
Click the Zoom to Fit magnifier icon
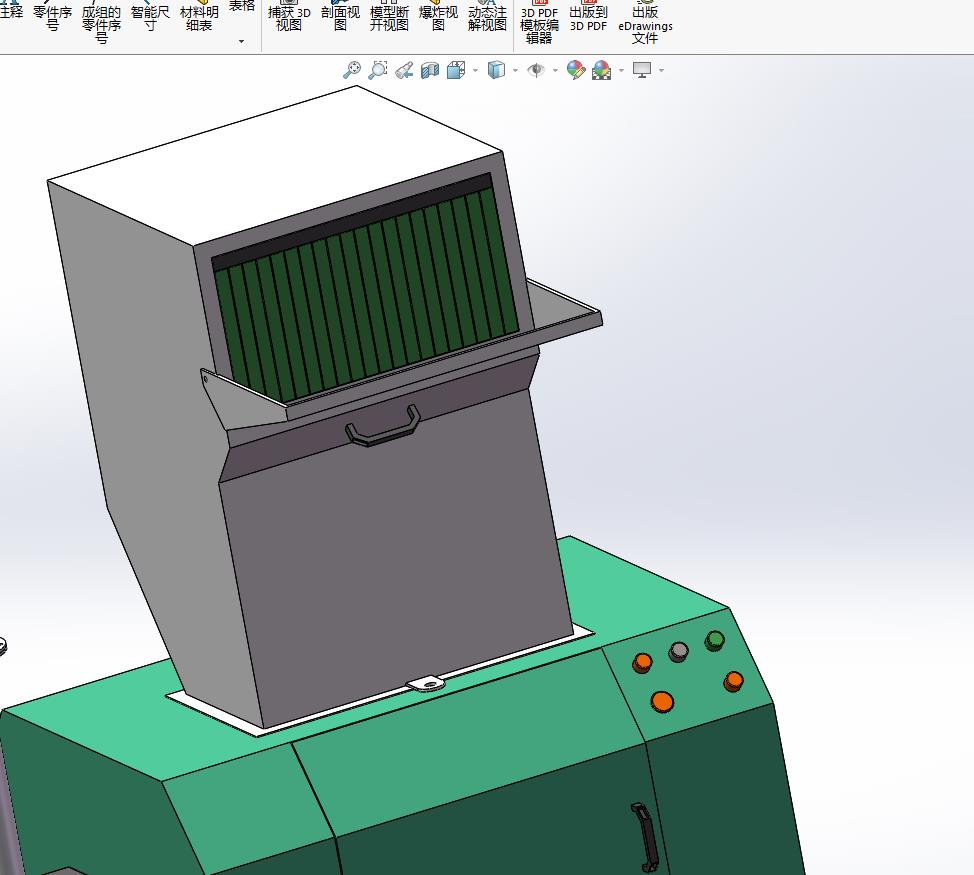point(352,70)
